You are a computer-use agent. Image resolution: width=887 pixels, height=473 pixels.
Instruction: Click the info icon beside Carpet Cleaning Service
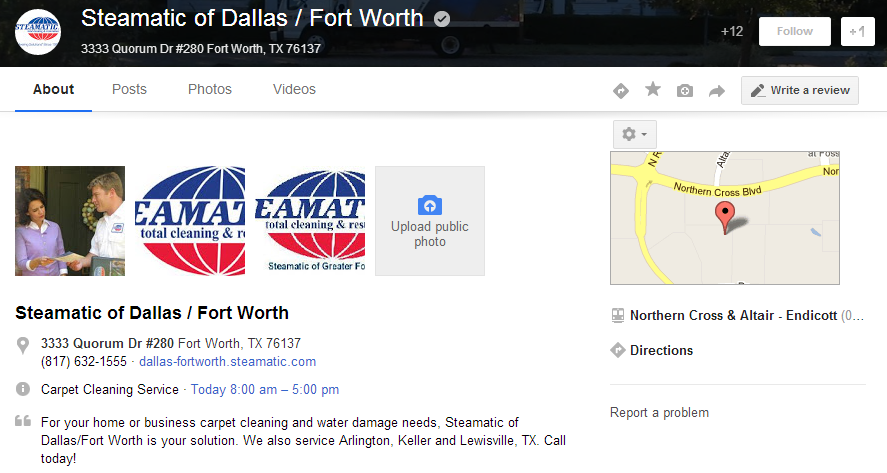coord(23,389)
